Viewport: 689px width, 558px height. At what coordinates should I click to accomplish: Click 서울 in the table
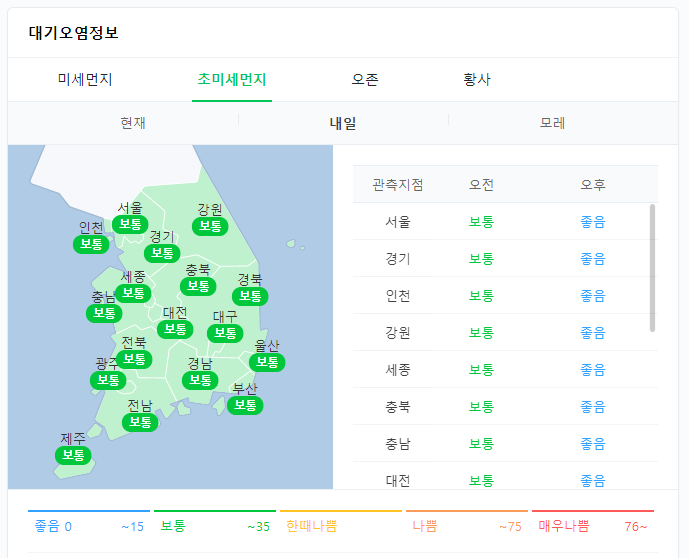[398, 222]
